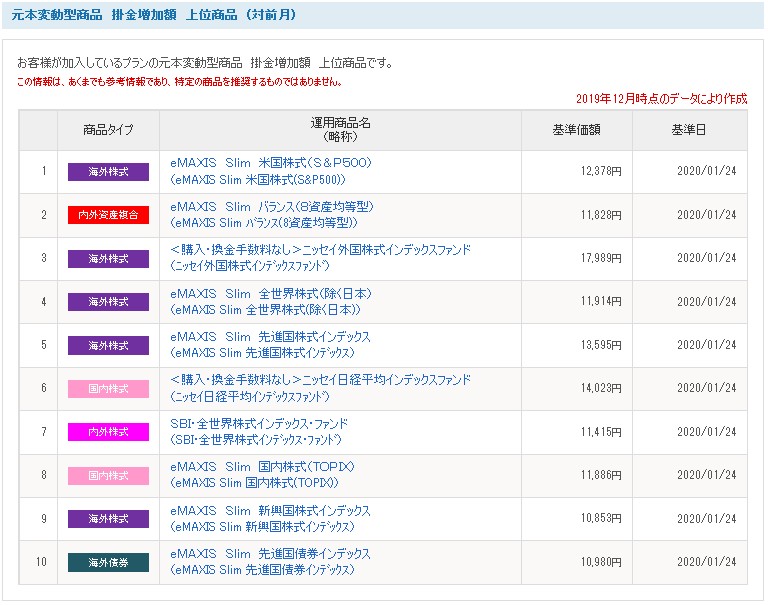
Task: Select price 12,378円
Action: click(601, 171)
